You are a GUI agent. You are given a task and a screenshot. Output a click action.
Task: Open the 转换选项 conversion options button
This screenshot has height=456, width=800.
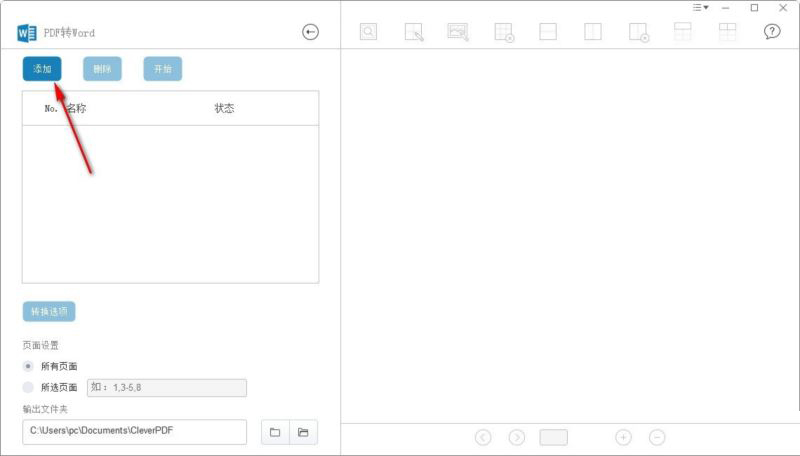(x=49, y=312)
